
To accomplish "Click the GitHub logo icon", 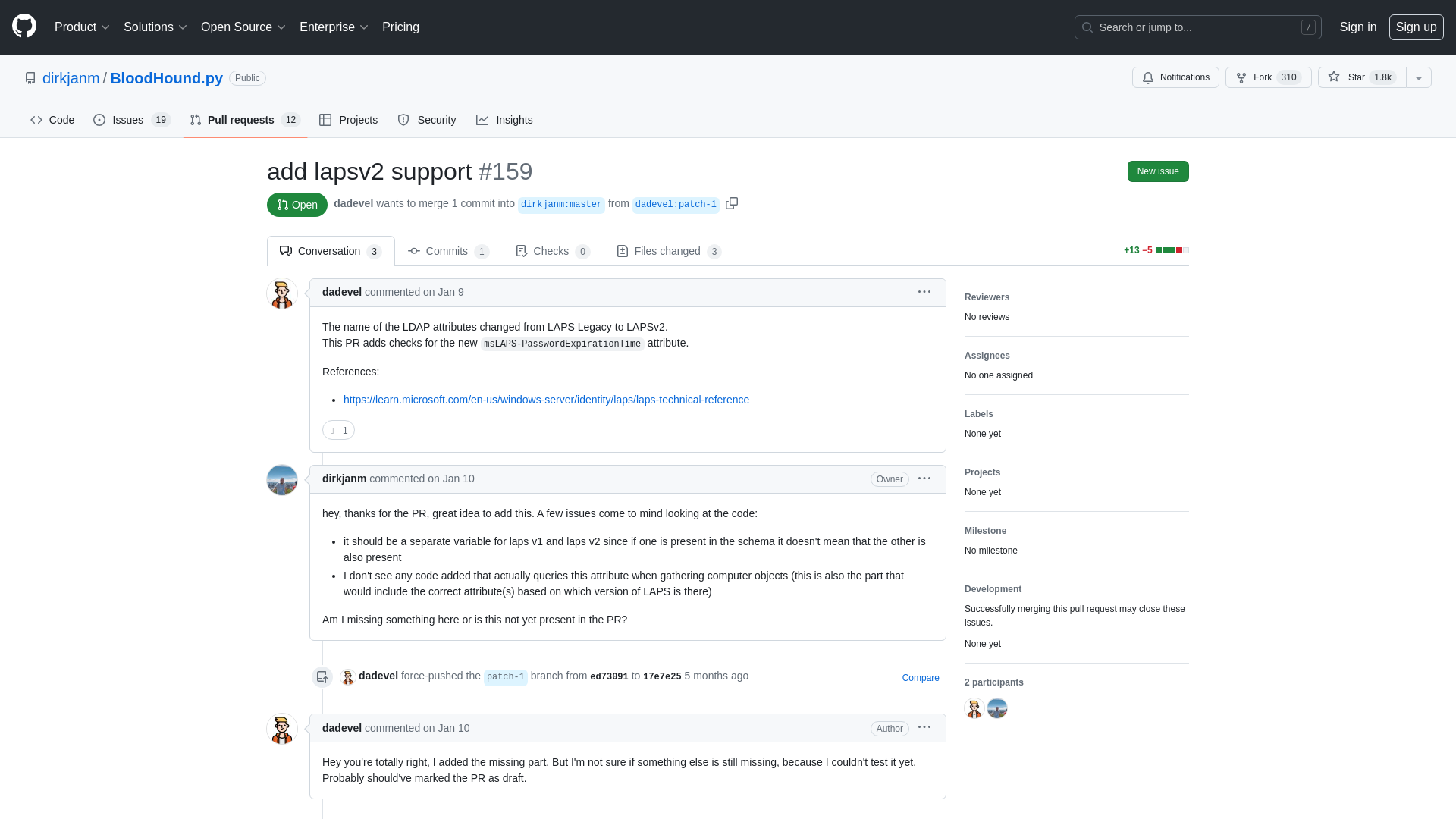I will [x=24, y=27].
